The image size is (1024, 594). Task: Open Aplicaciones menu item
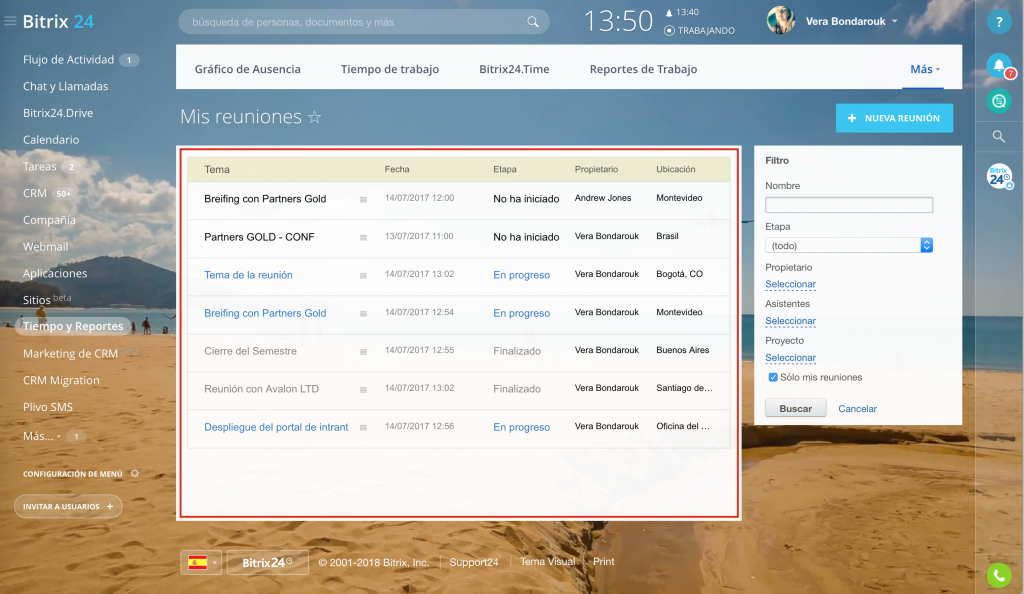[55, 274]
